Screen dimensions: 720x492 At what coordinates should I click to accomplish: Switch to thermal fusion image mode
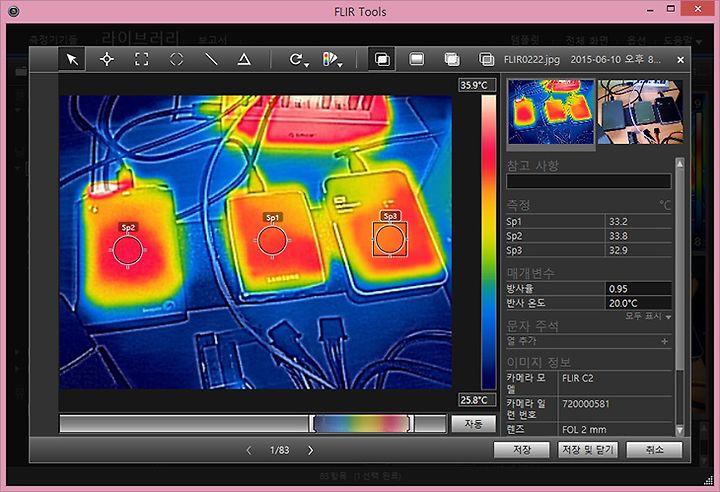[x=452, y=59]
